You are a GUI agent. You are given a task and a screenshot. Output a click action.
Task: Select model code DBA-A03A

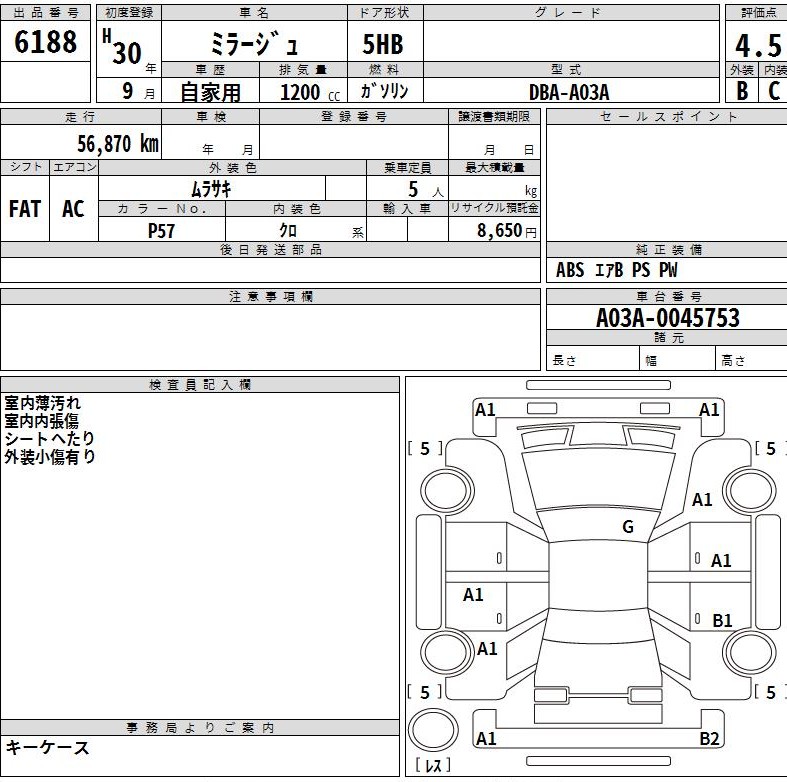click(569, 92)
